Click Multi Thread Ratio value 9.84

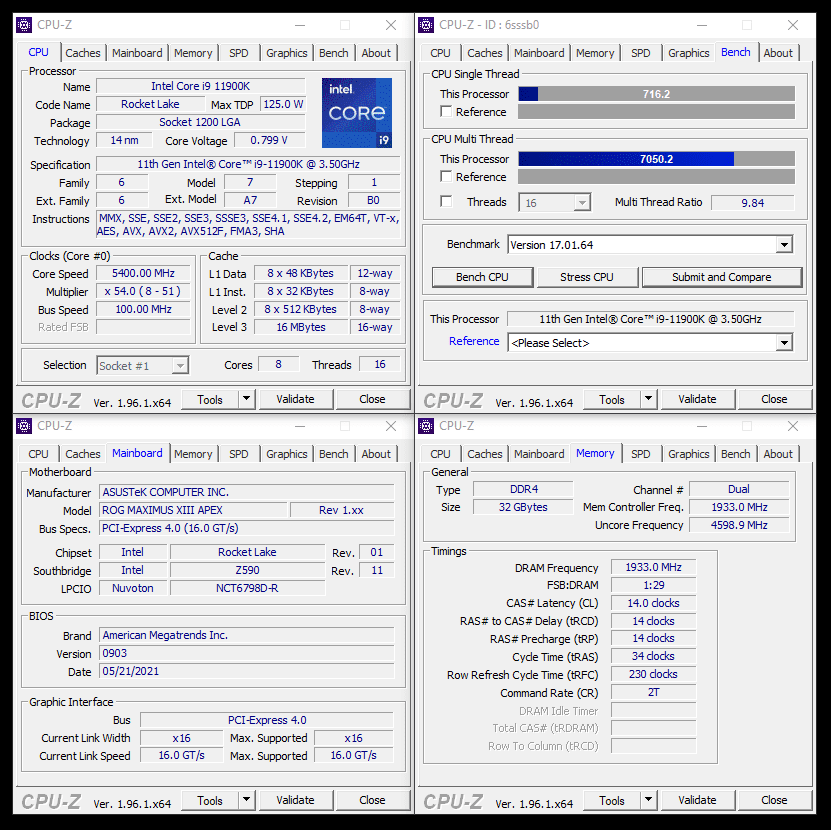point(753,203)
